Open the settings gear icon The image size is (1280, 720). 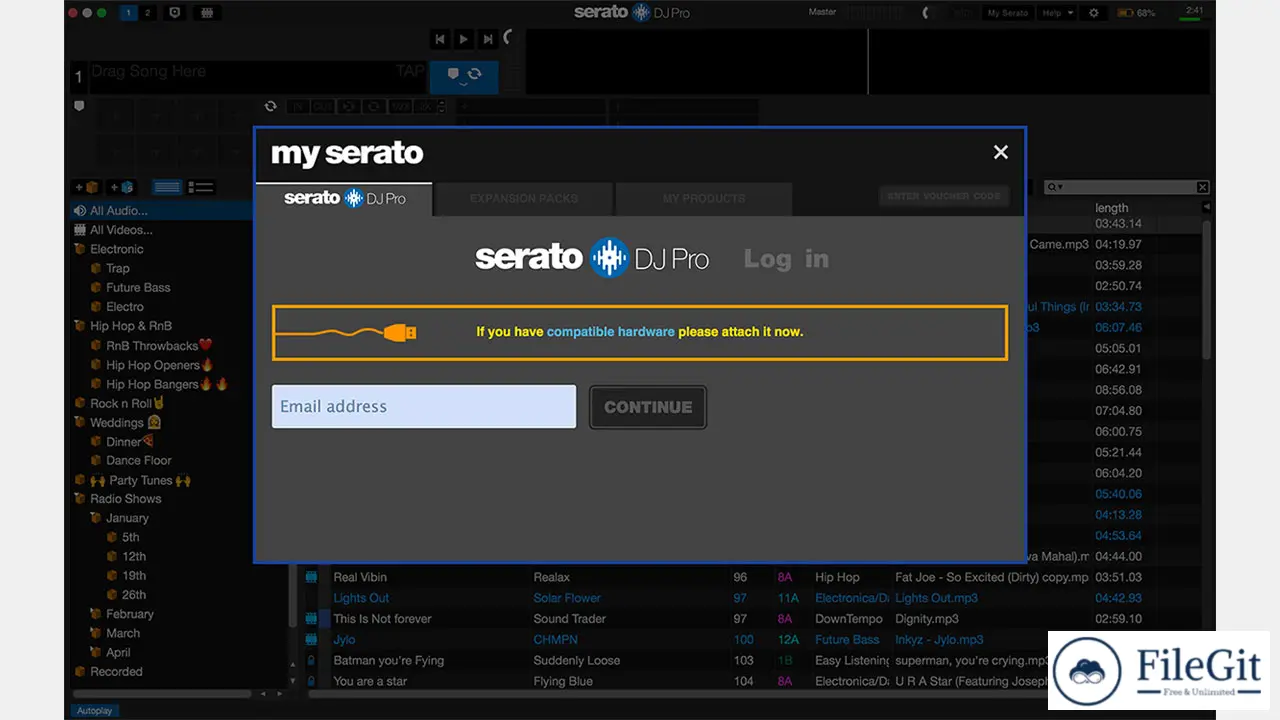point(1093,13)
